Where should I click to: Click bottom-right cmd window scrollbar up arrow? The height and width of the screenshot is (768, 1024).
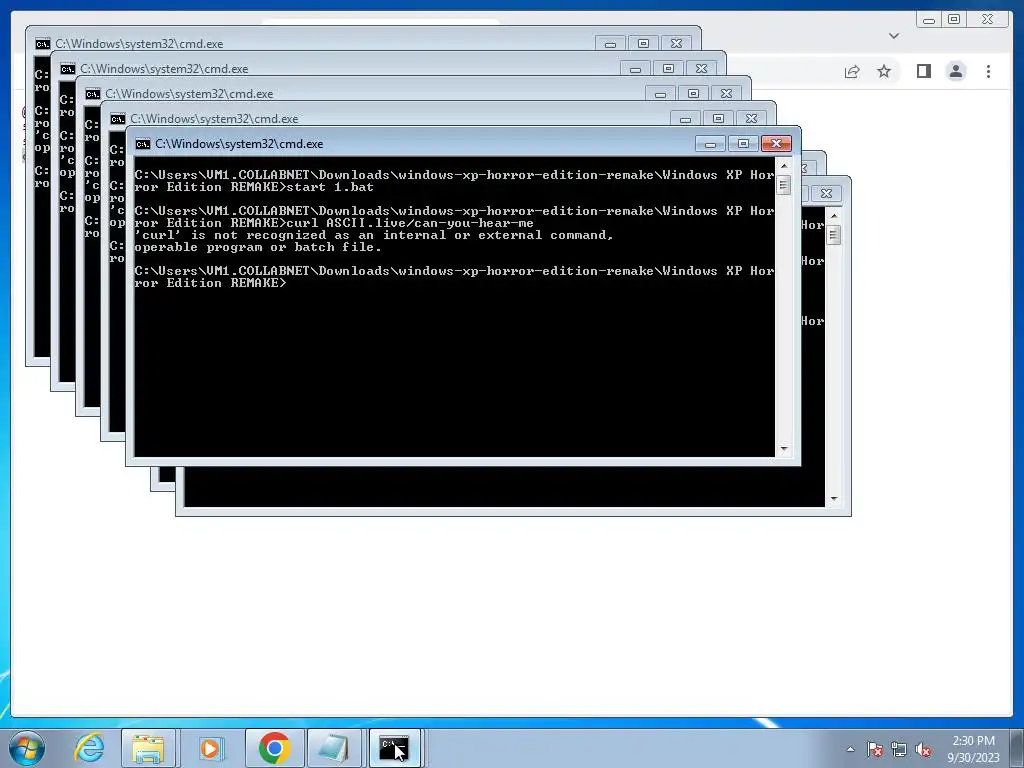834,216
